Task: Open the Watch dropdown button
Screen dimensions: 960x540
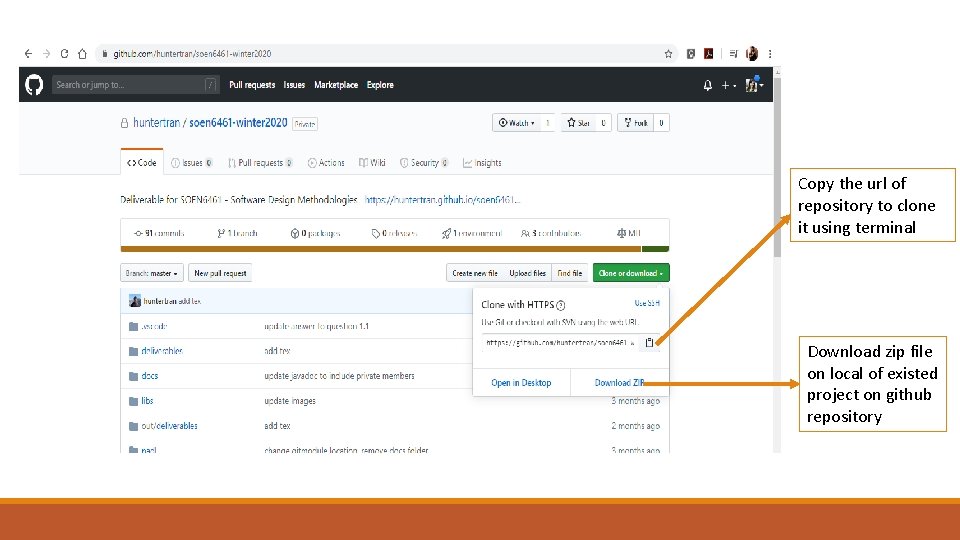Action: [516, 123]
